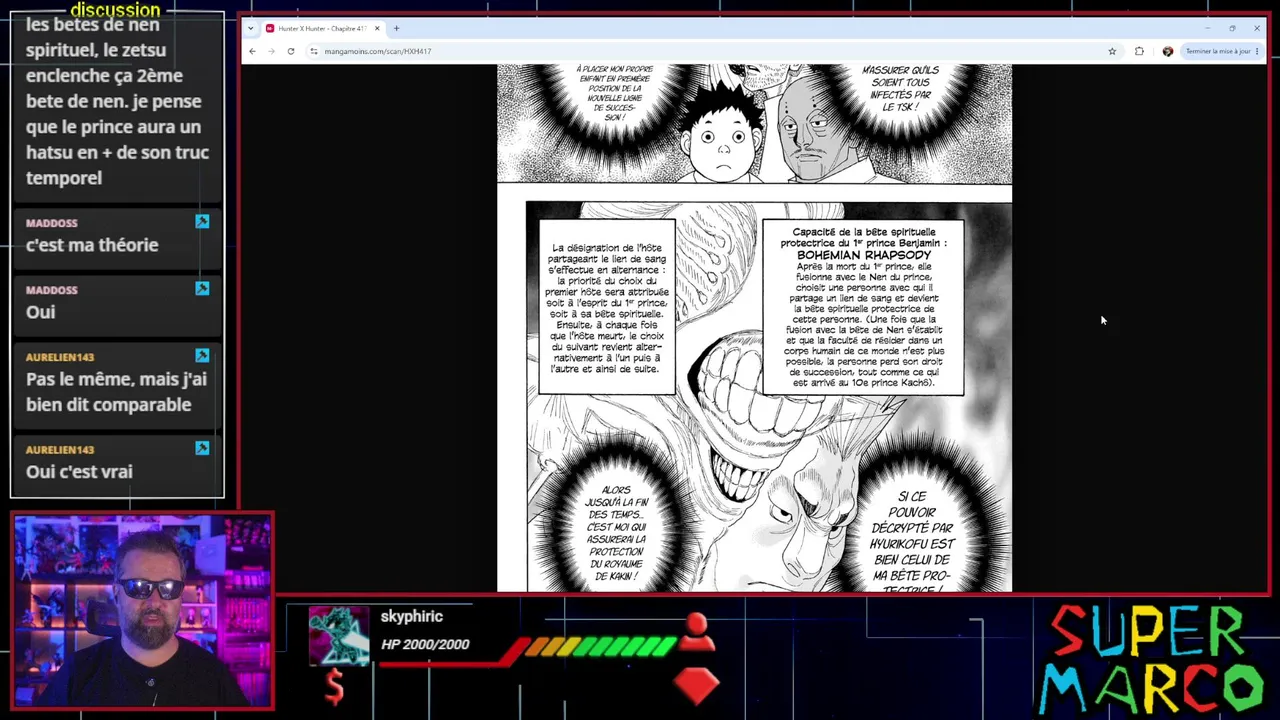1280x720 pixels.
Task: Minimize the Chrome window
Action: (1207, 28)
